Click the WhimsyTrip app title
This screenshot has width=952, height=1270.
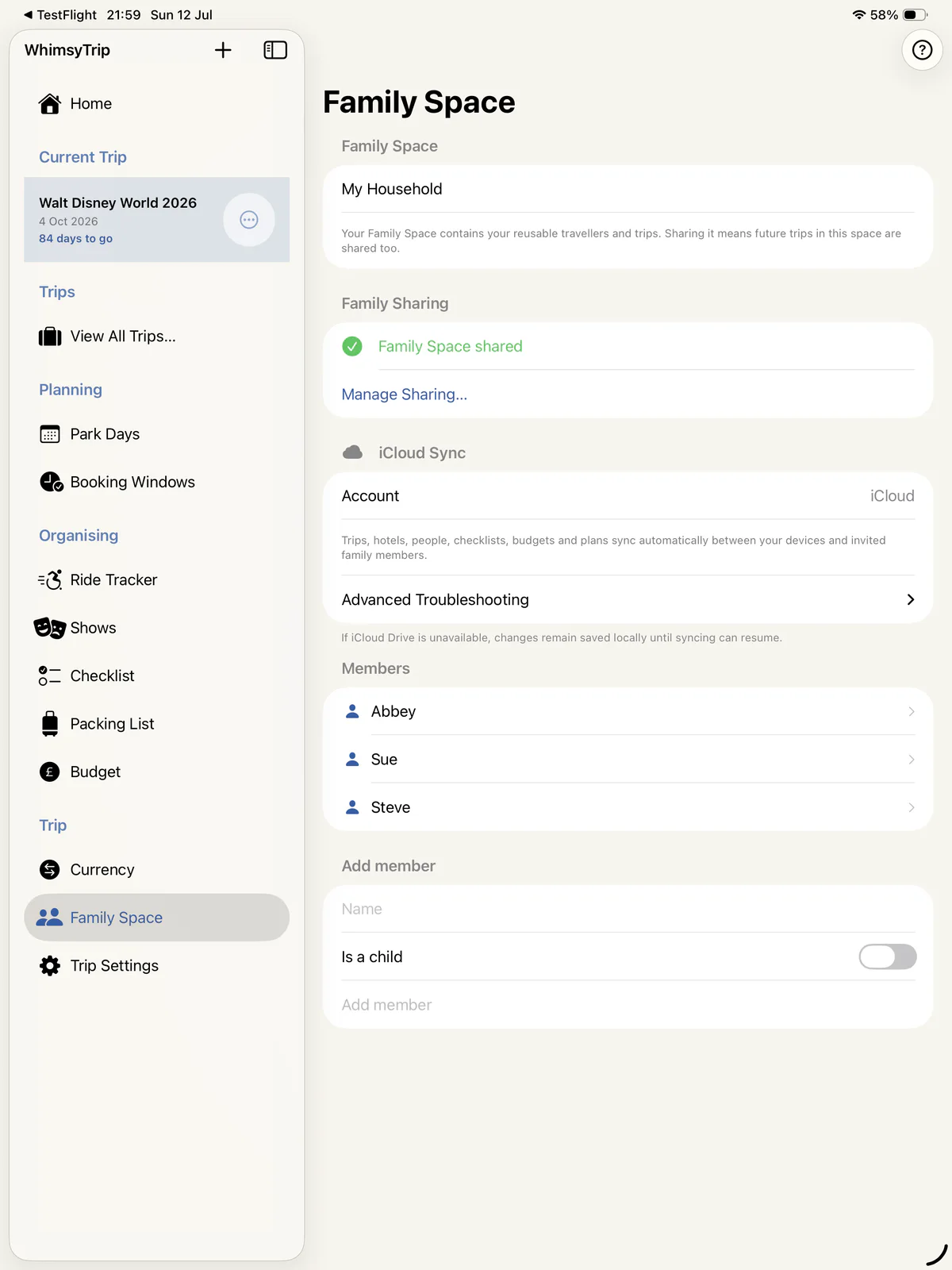pos(67,50)
